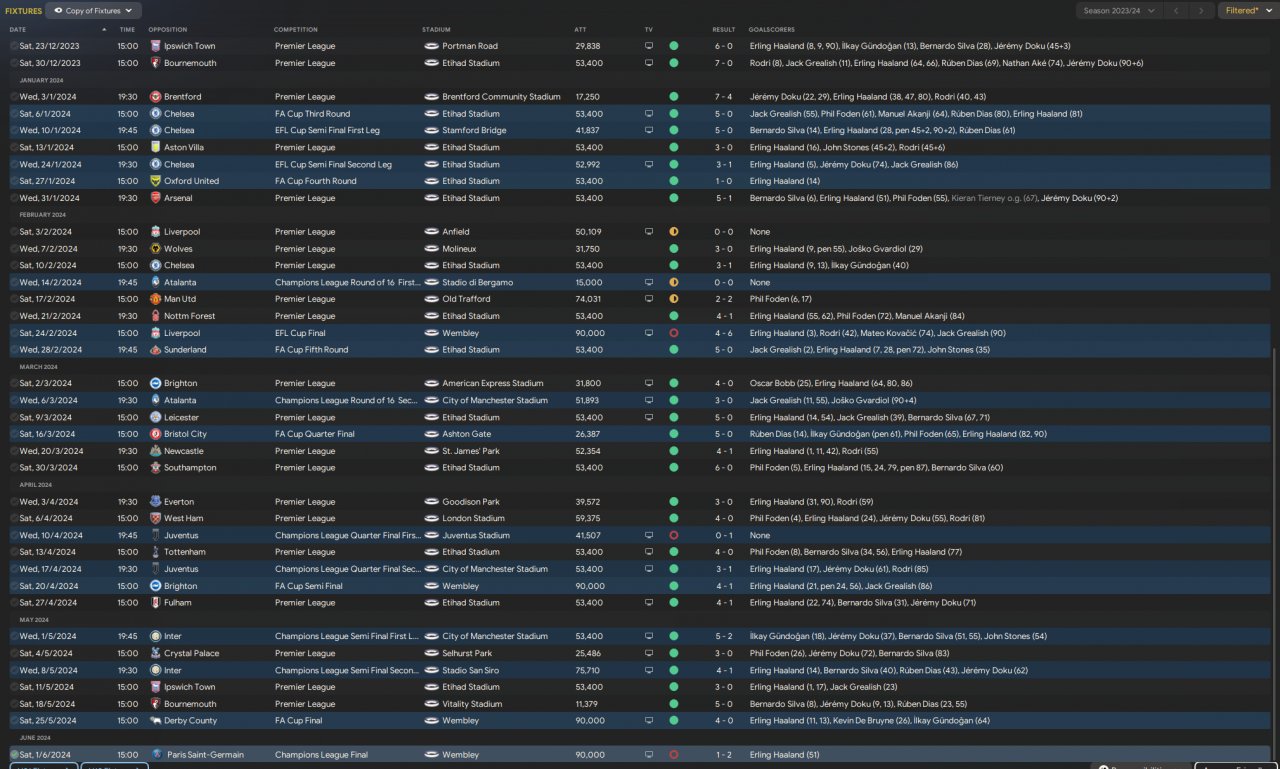The width and height of the screenshot is (1280, 769).
Task: Click the Chelsea badge on the FA Cup Third Round row
Action: 155,114
